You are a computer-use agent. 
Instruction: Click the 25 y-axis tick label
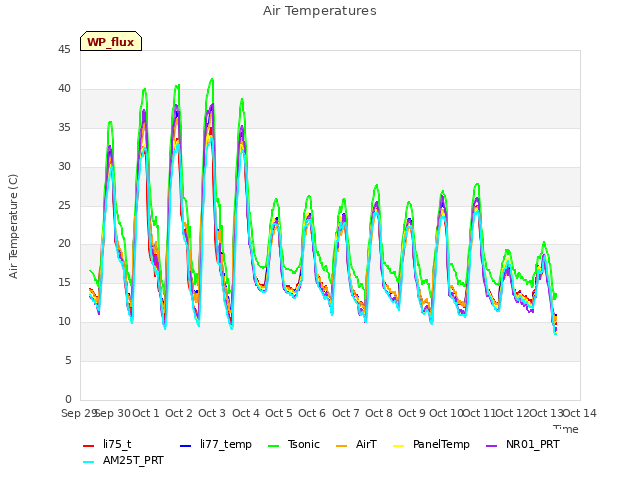64,205
